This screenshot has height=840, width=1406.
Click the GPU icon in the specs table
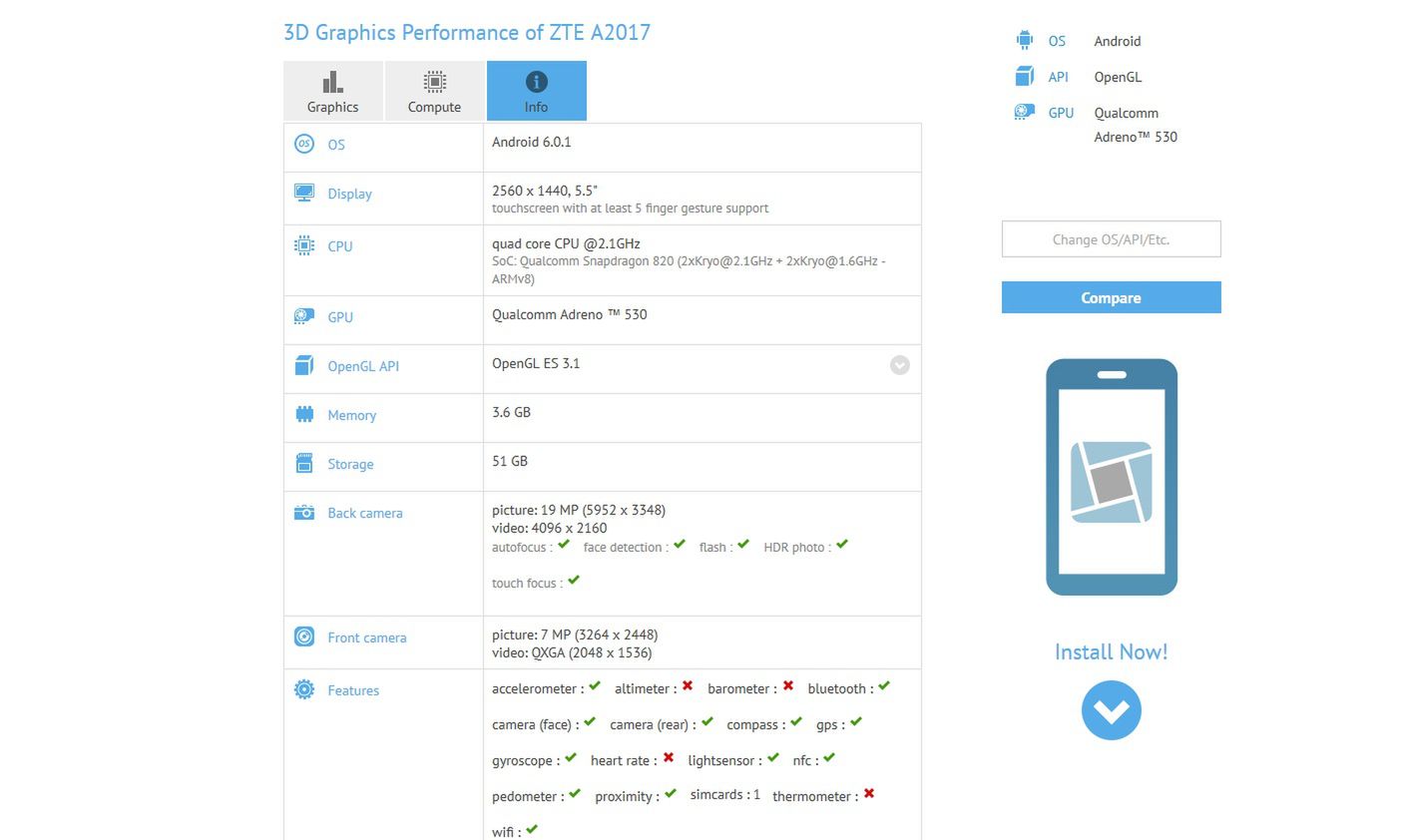click(303, 313)
